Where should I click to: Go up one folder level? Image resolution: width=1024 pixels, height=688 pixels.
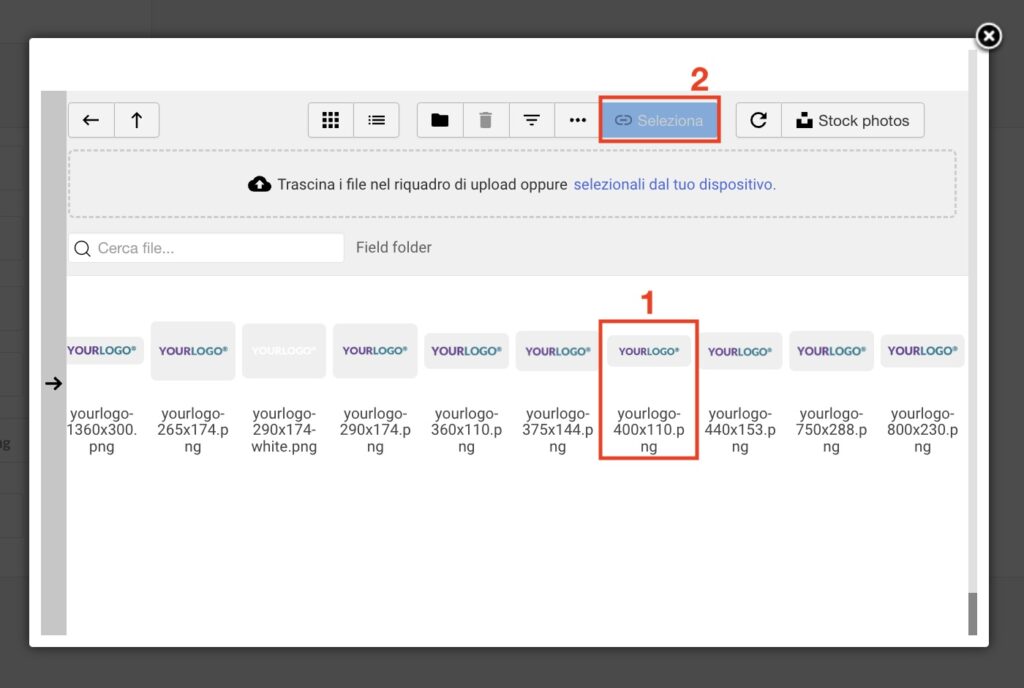136,120
